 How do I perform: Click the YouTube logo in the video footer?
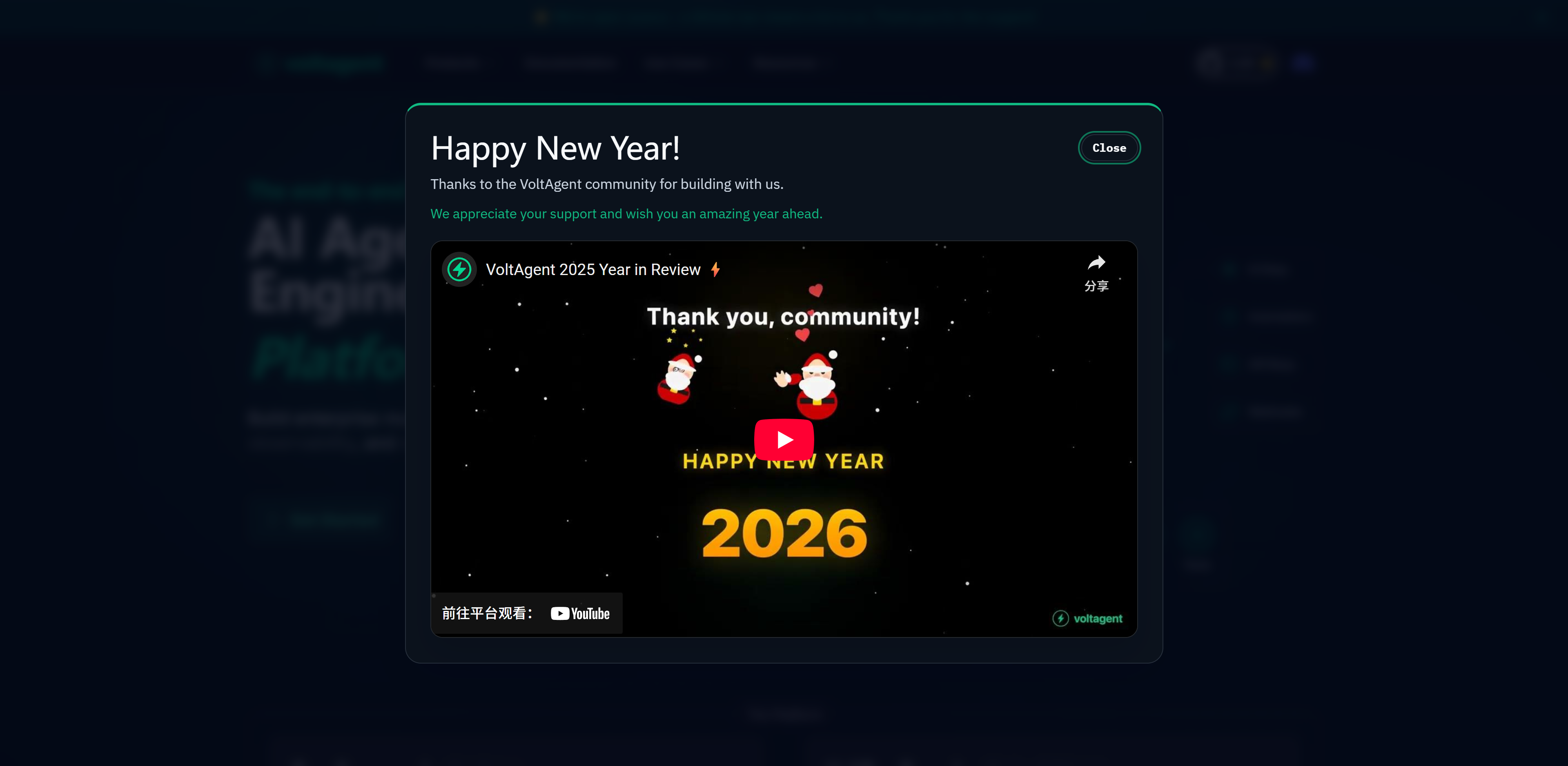[580, 613]
